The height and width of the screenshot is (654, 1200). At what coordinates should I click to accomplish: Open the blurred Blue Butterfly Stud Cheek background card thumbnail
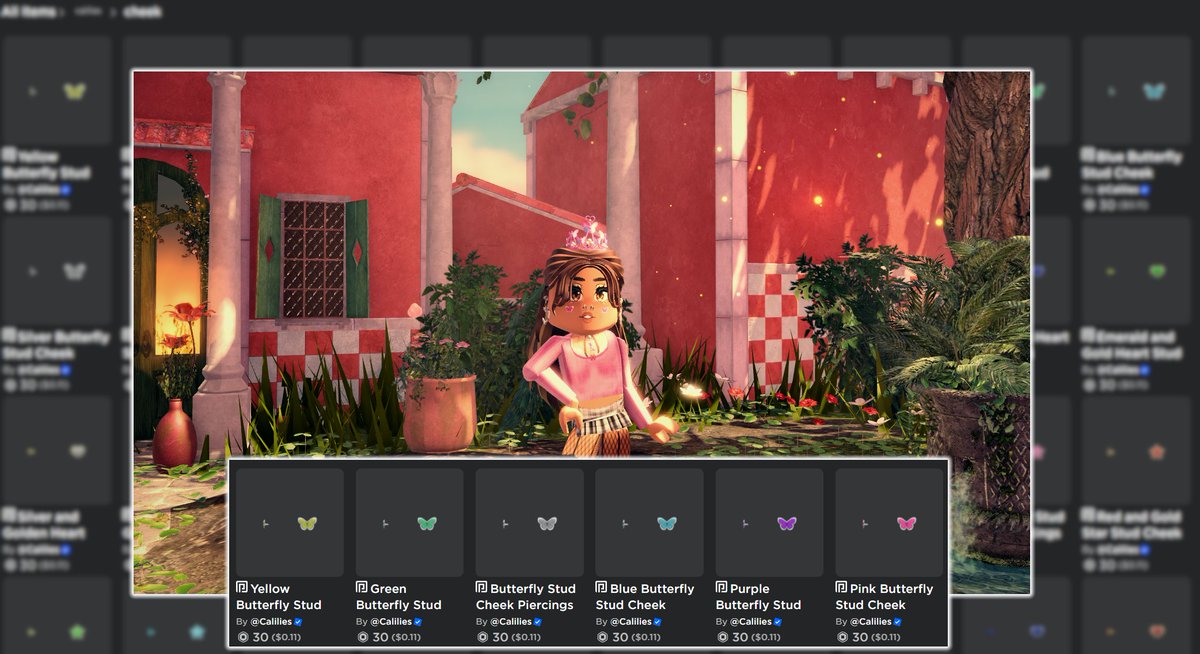[1135, 91]
